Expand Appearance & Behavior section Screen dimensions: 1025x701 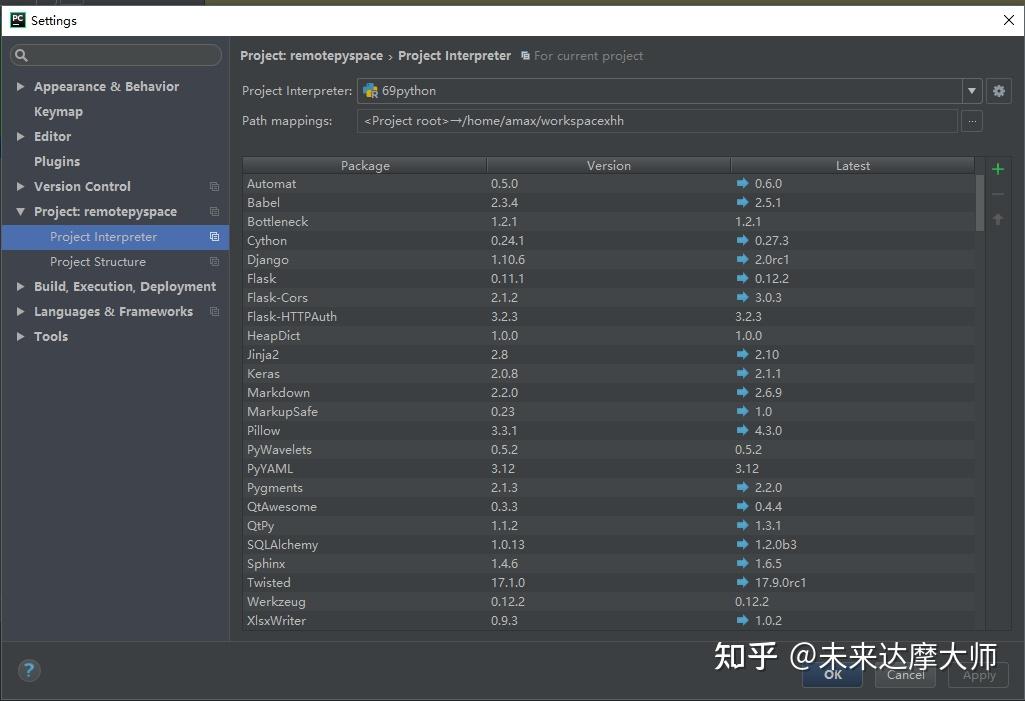coord(20,86)
